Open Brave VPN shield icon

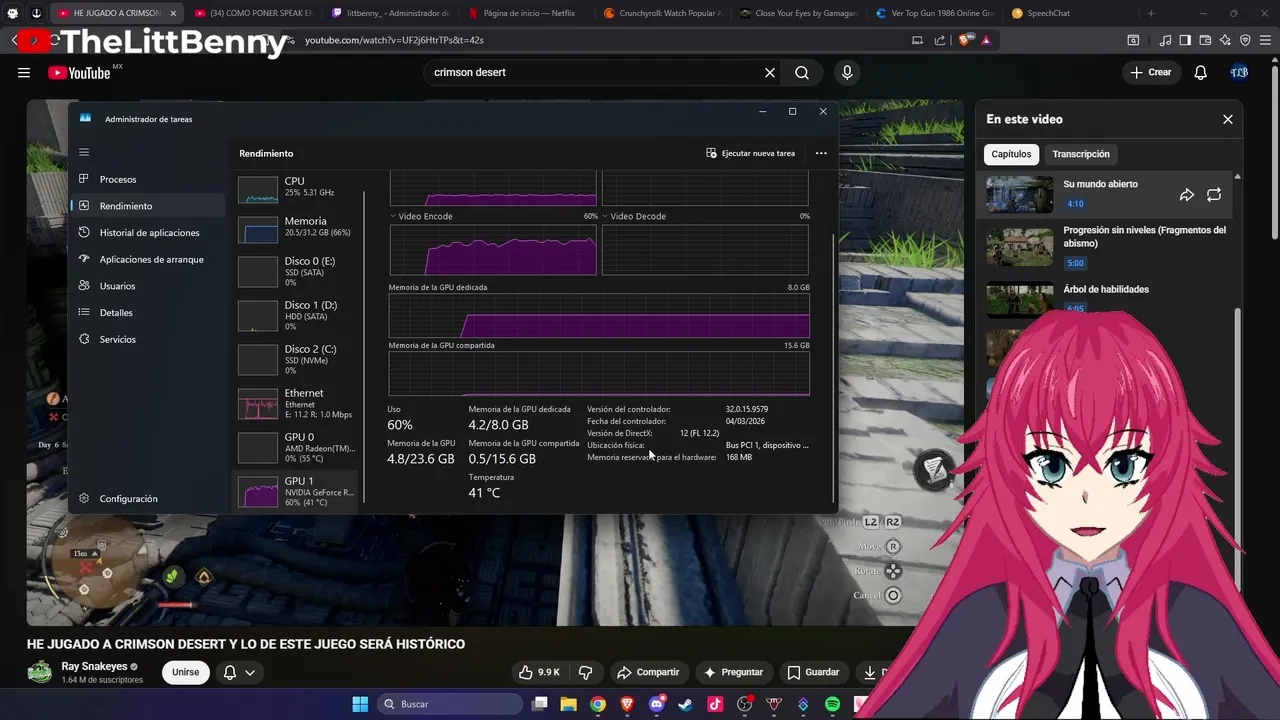1245,40
